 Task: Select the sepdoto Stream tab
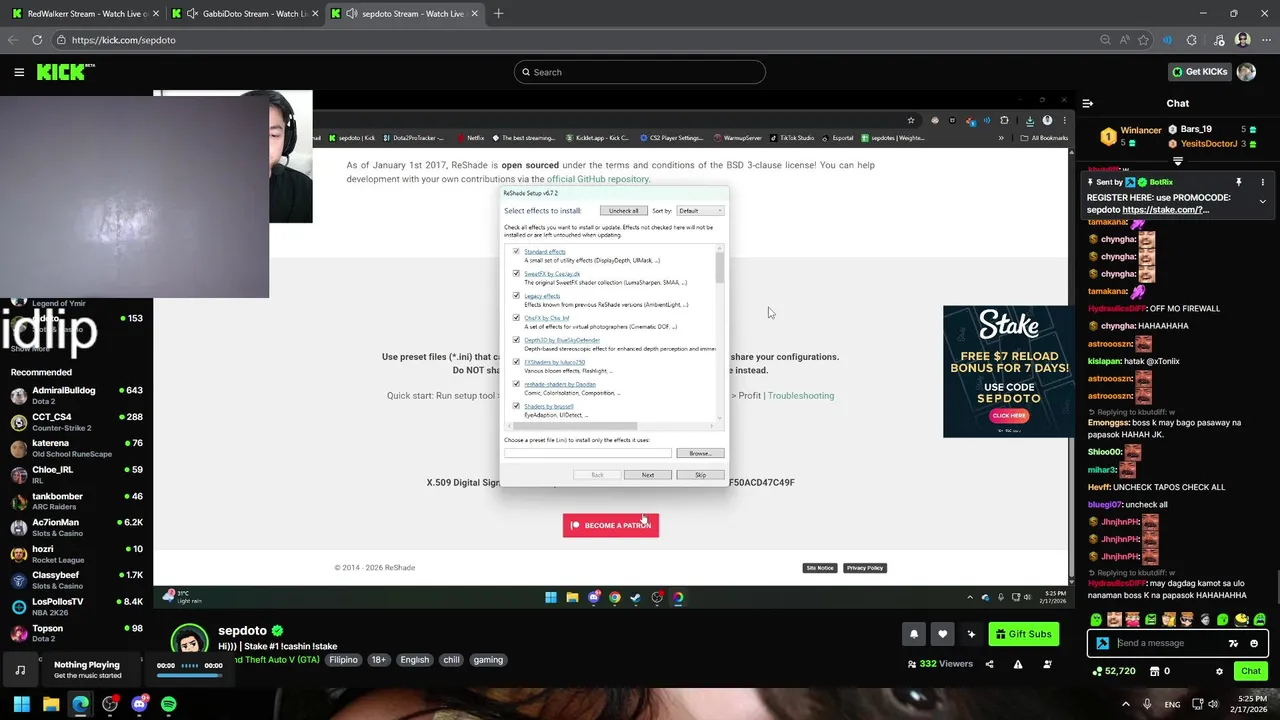[x=404, y=14]
